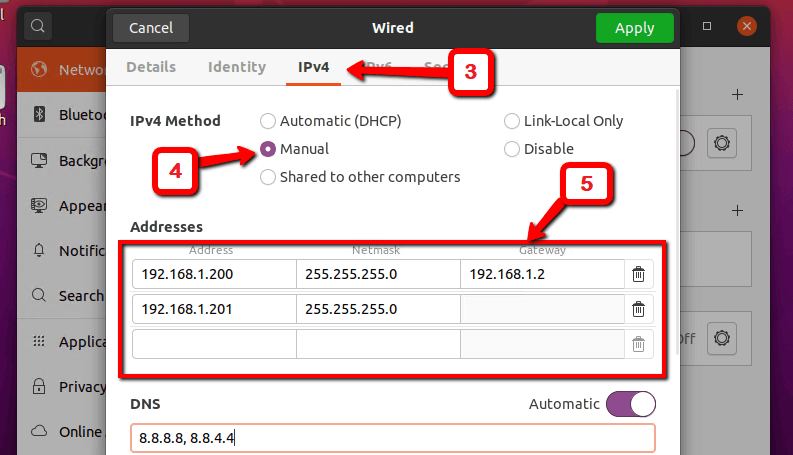Image resolution: width=793 pixels, height=455 pixels.
Task: Click the Bluetooth icon in the sidebar
Action: coord(40,115)
